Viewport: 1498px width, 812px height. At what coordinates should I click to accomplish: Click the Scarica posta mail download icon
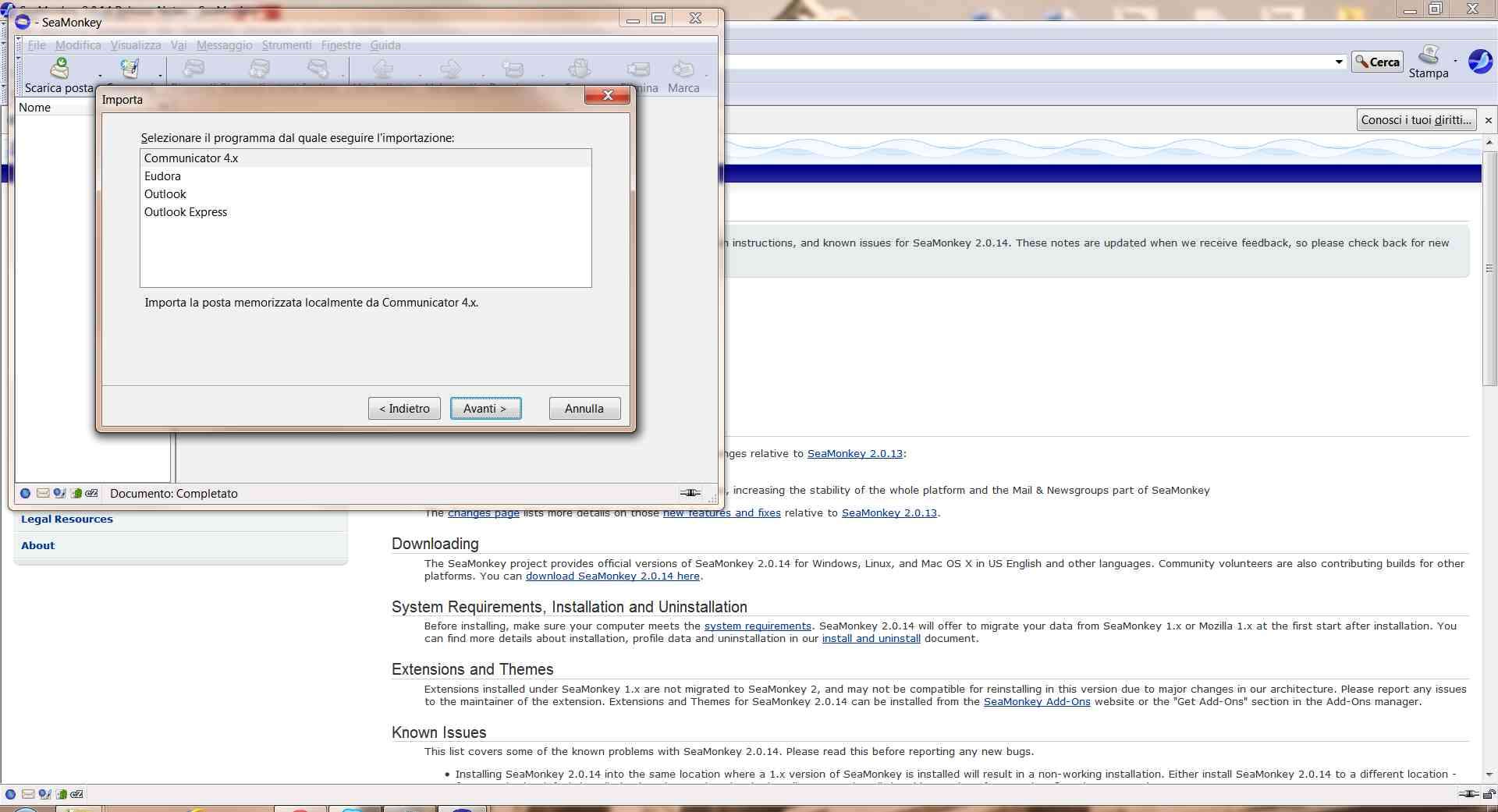tap(59, 69)
